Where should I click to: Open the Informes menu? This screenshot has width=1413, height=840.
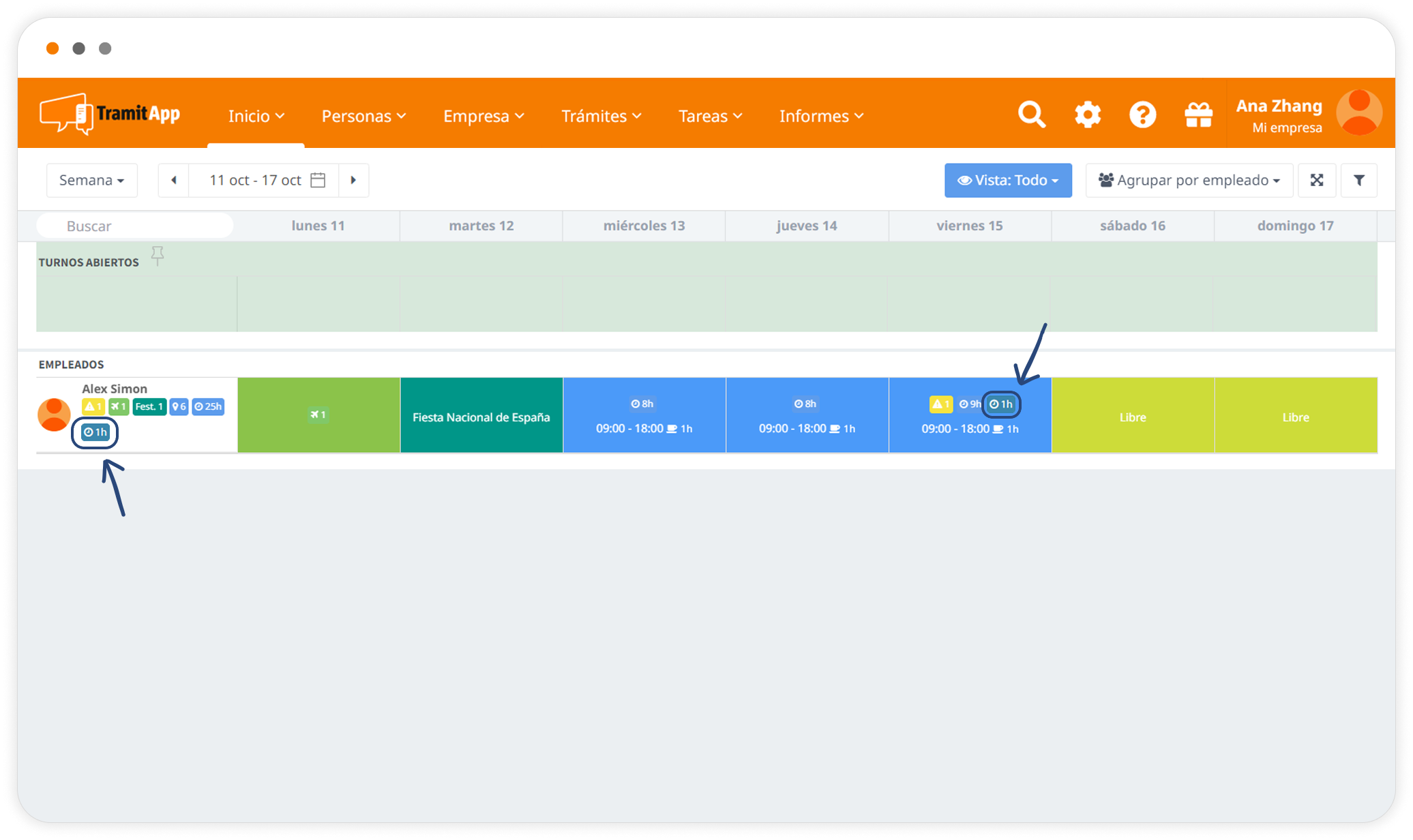[x=821, y=116]
